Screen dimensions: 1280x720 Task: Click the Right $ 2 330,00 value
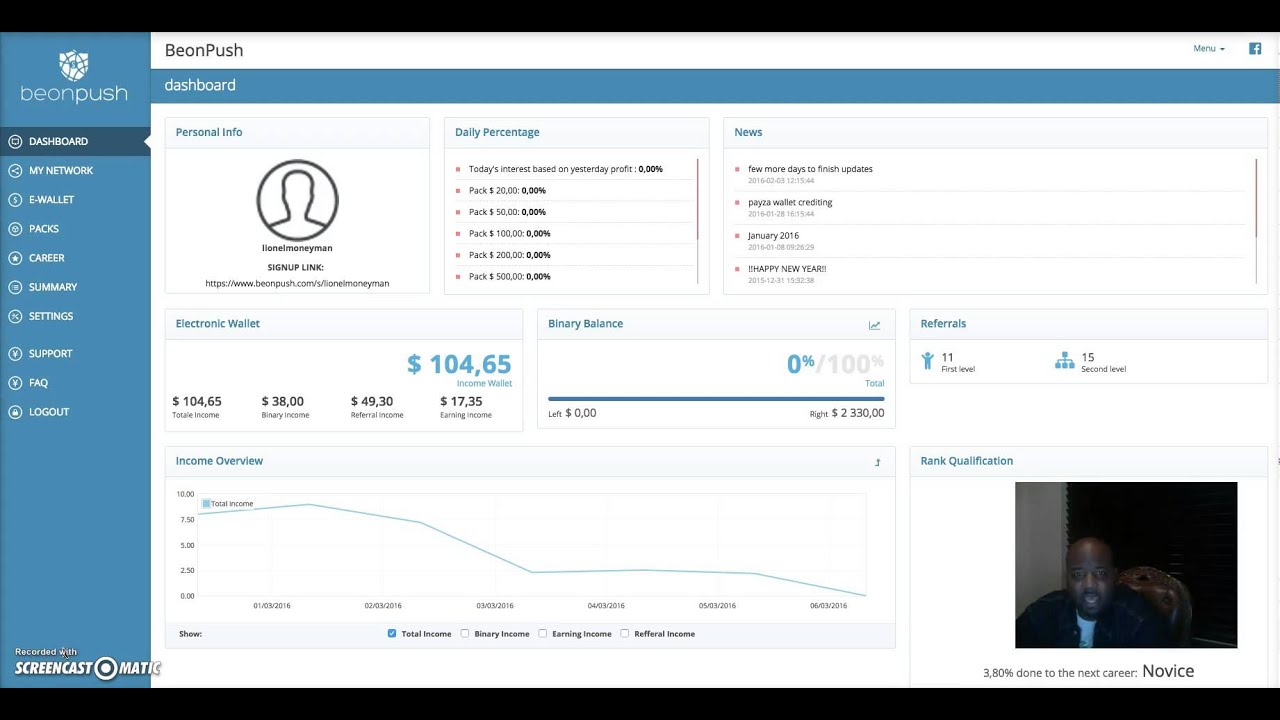coord(858,413)
